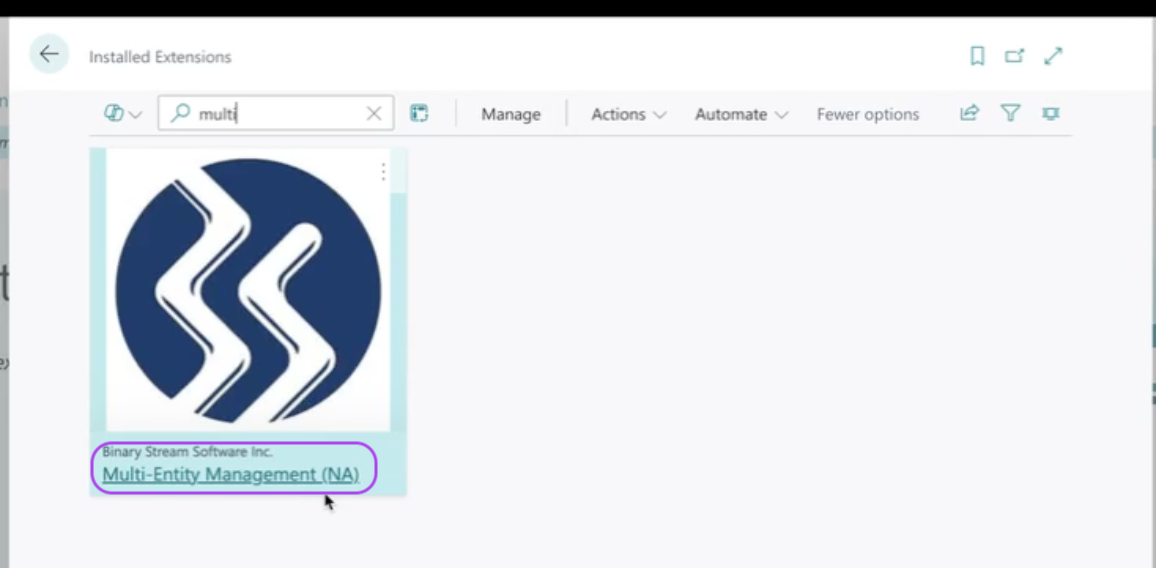Expand the Actions dropdown

click(x=629, y=114)
